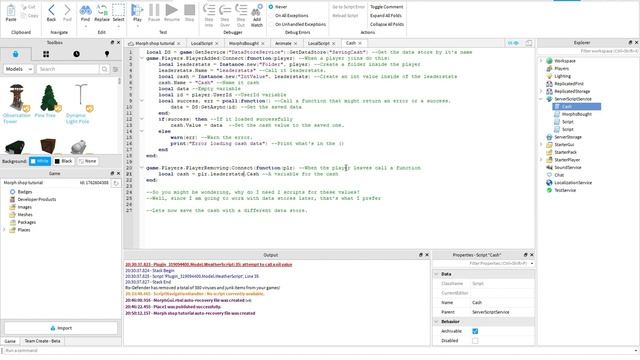Click Reload Script
640x360 pixels.
345,16
